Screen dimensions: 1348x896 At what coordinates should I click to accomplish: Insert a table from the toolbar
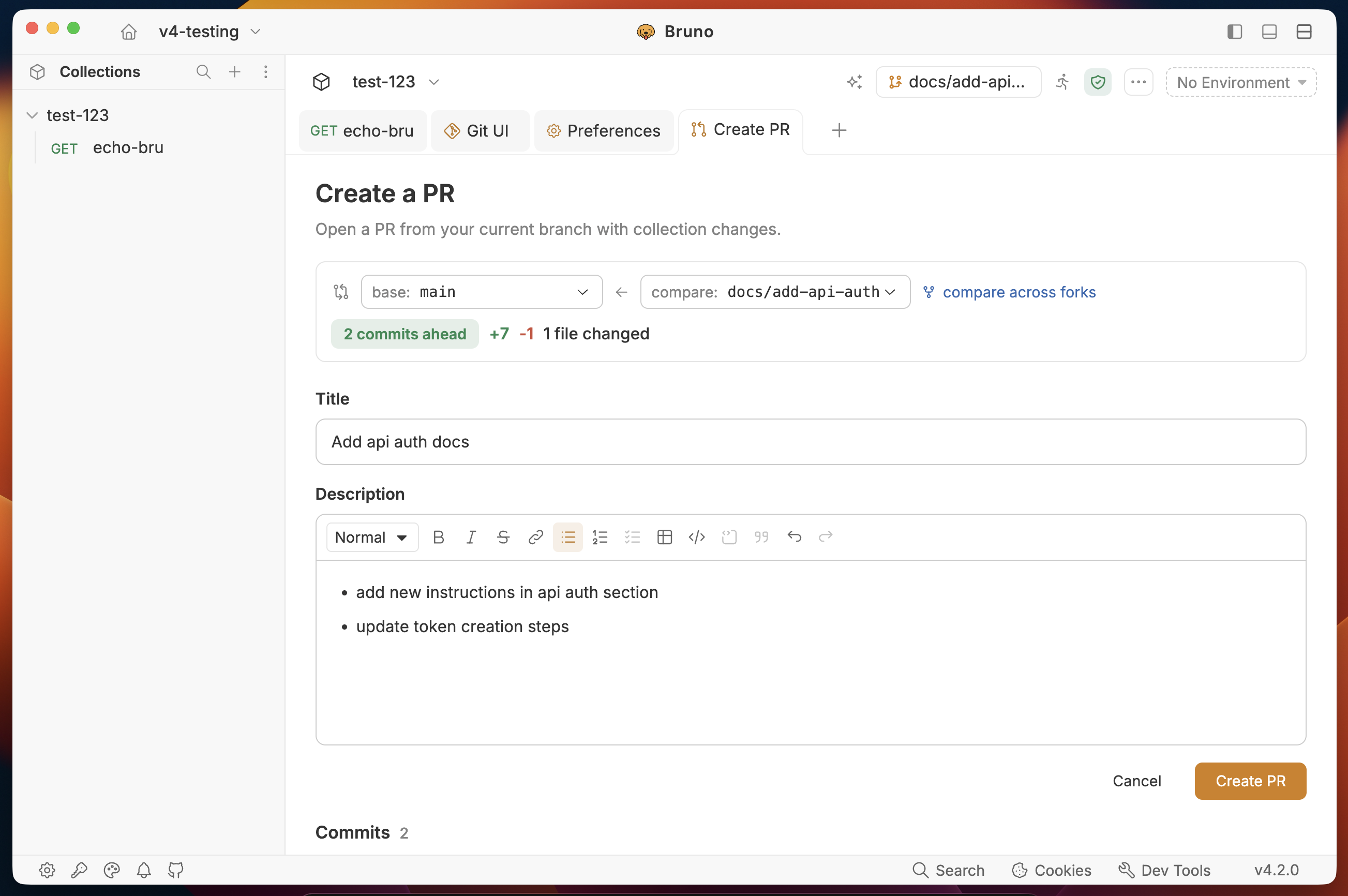(665, 537)
